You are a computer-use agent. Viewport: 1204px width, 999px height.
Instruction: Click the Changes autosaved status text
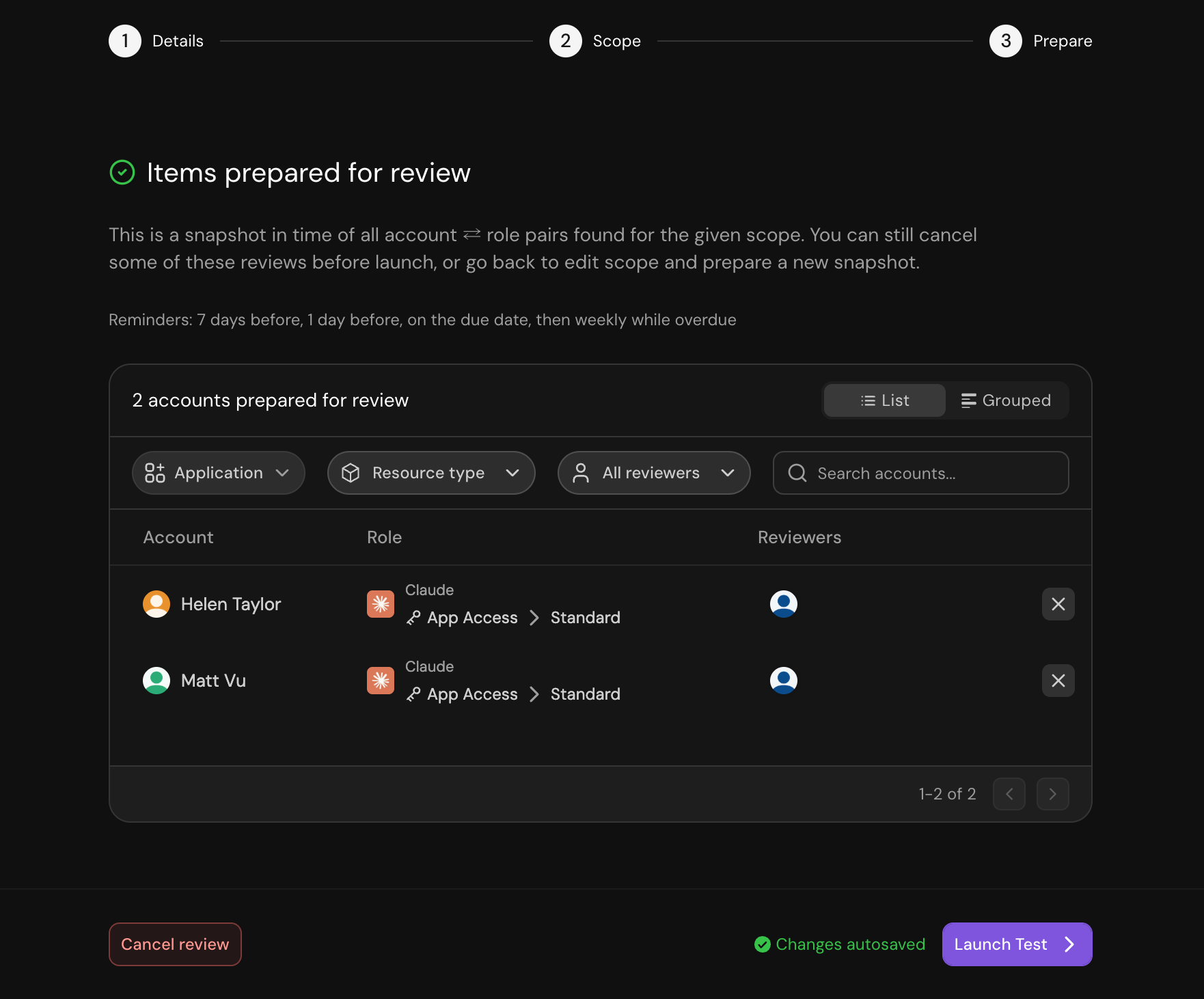click(x=850, y=944)
